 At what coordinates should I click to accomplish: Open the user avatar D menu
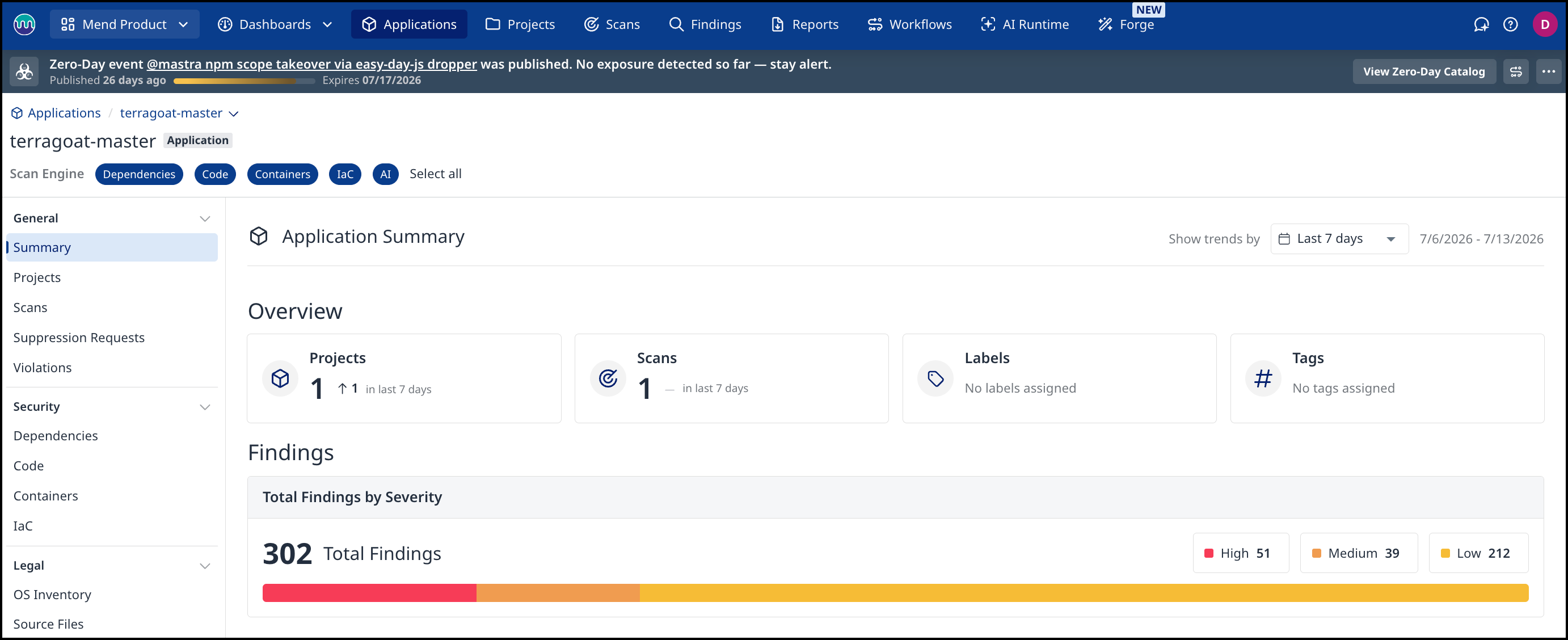tap(1544, 24)
